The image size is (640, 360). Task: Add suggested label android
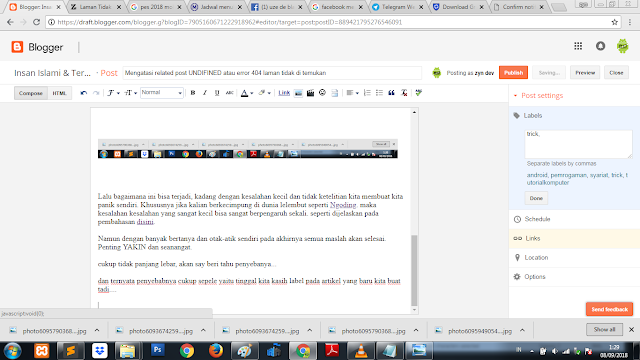pos(537,175)
